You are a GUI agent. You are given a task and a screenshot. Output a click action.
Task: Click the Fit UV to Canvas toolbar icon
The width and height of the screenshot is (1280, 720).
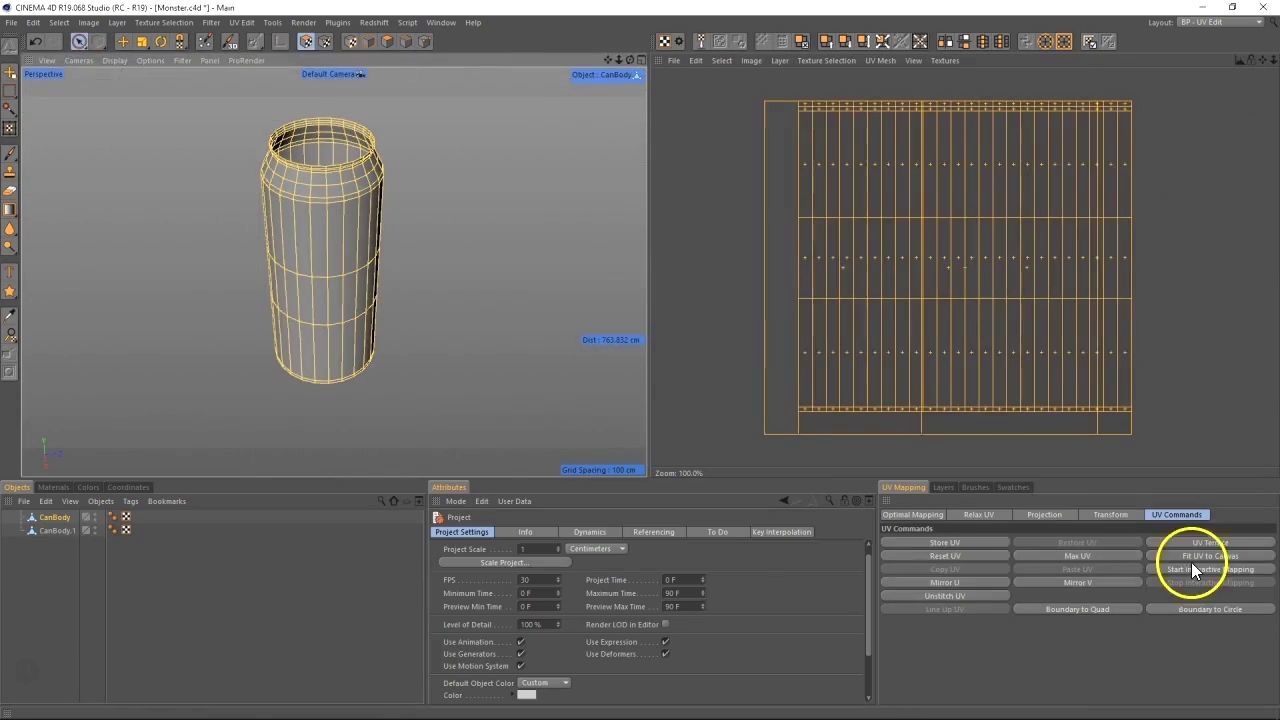click(x=883, y=41)
